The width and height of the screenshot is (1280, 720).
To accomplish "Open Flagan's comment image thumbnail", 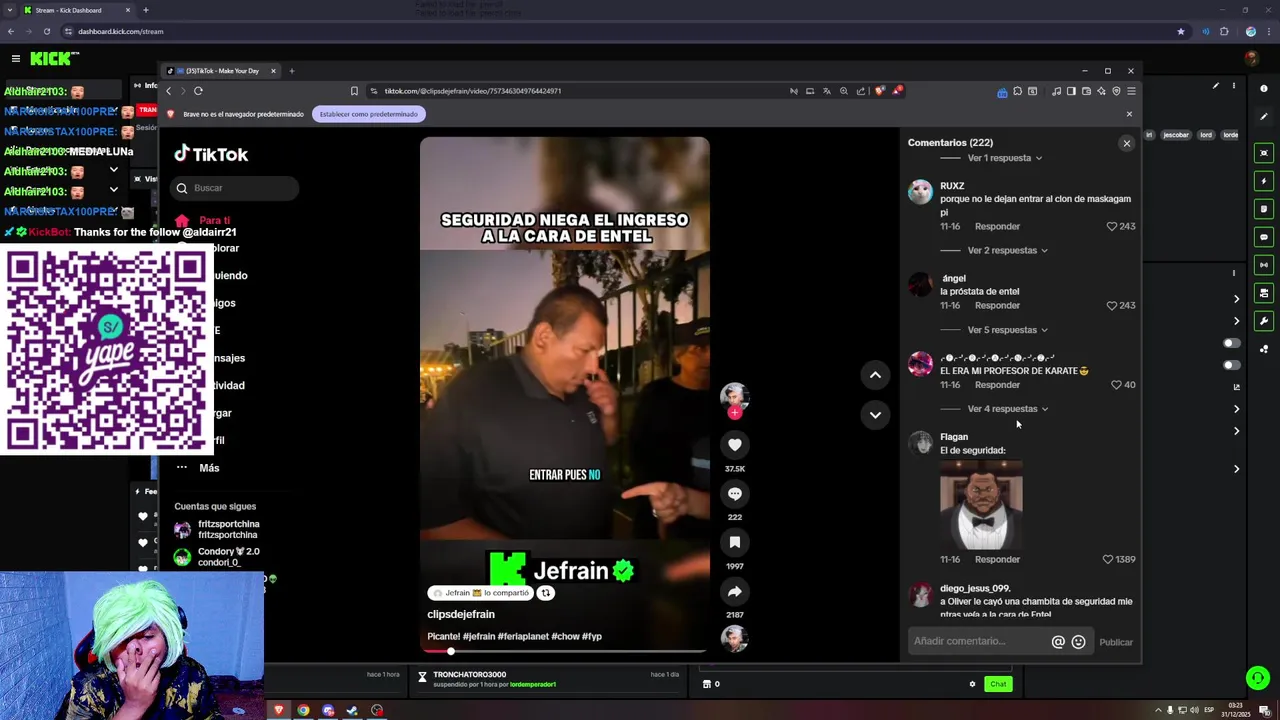I will (981, 505).
